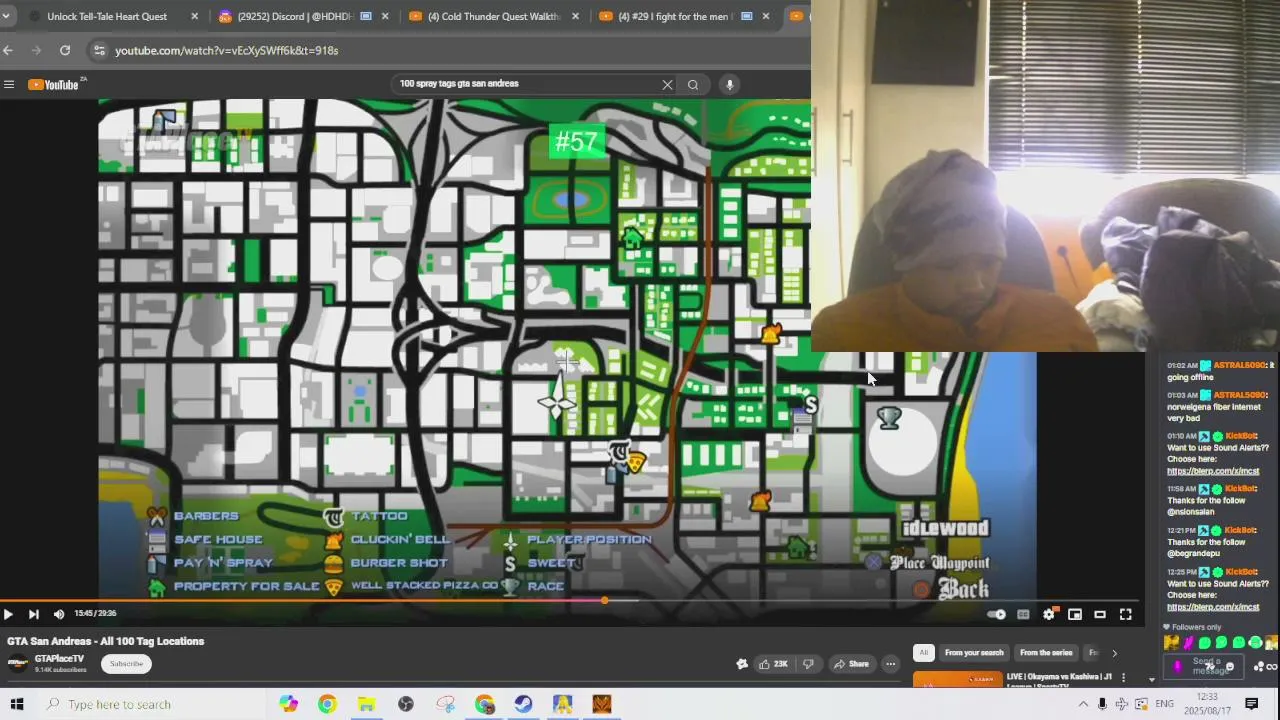This screenshot has height=720, width=1280.
Task: Switch to miniplayer mode
Action: 1074,614
